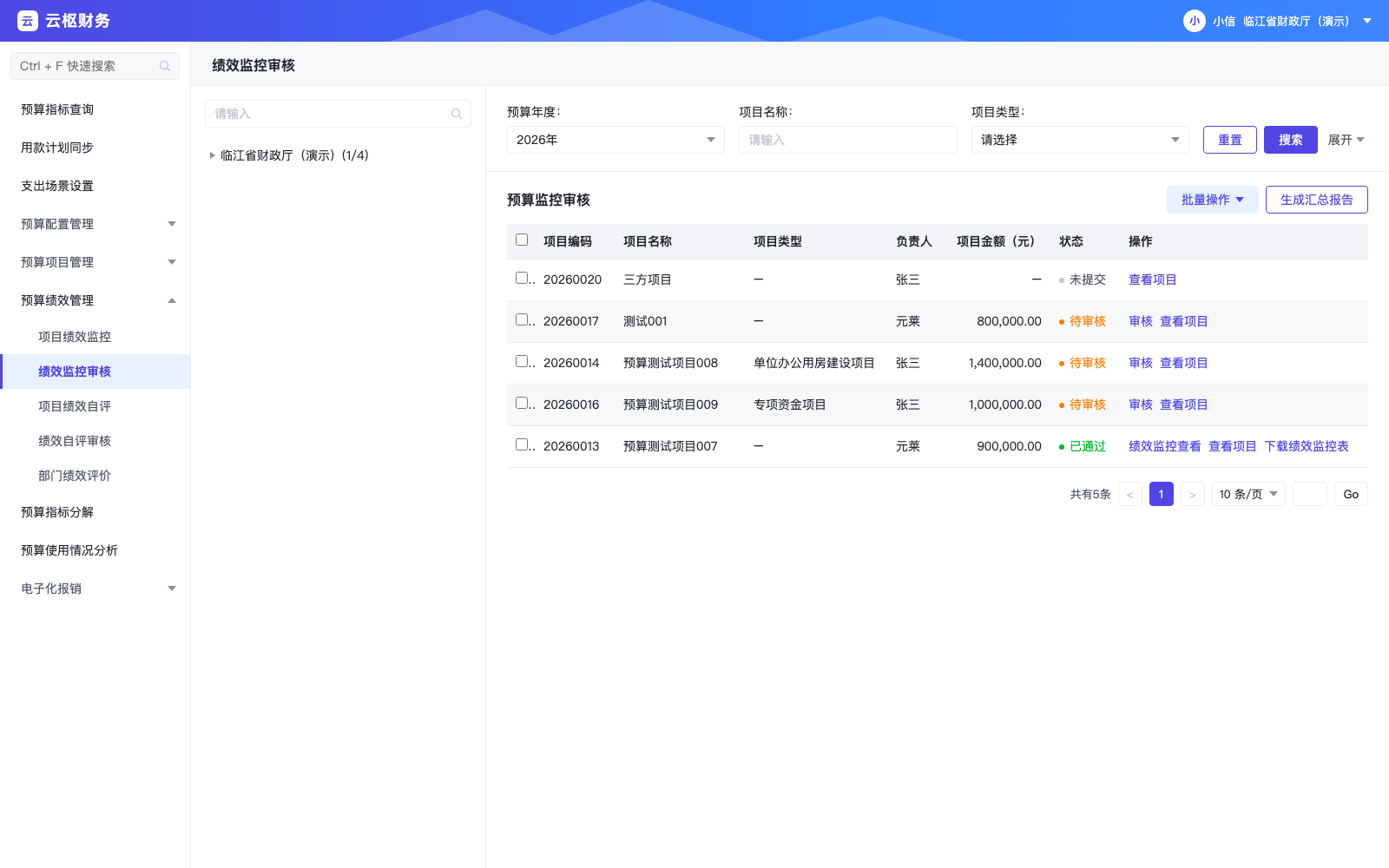This screenshot has height=868, width=1389.
Task: Click the Go pagination button
Action: pyautogui.click(x=1351, y=494)
